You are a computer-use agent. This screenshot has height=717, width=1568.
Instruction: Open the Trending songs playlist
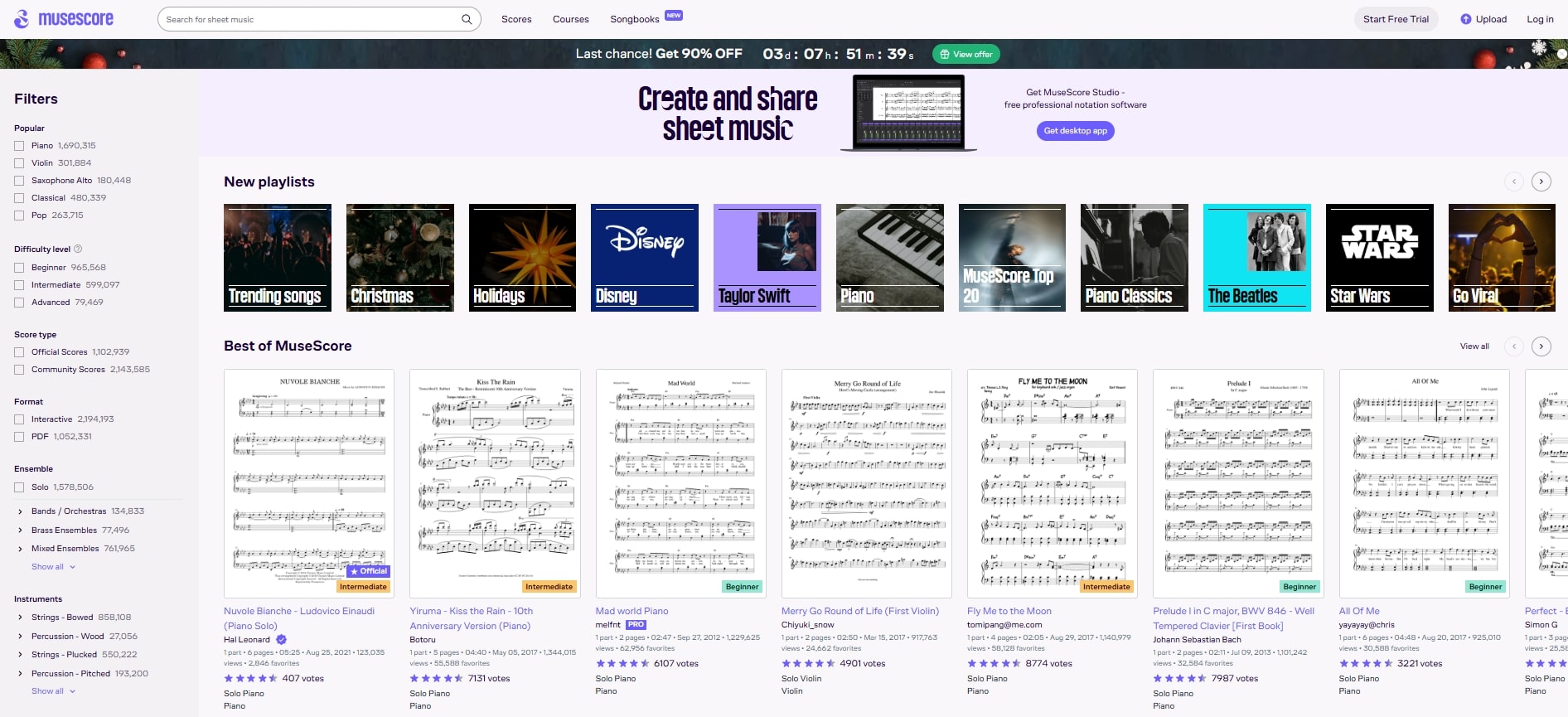click(x=278, y=258)
